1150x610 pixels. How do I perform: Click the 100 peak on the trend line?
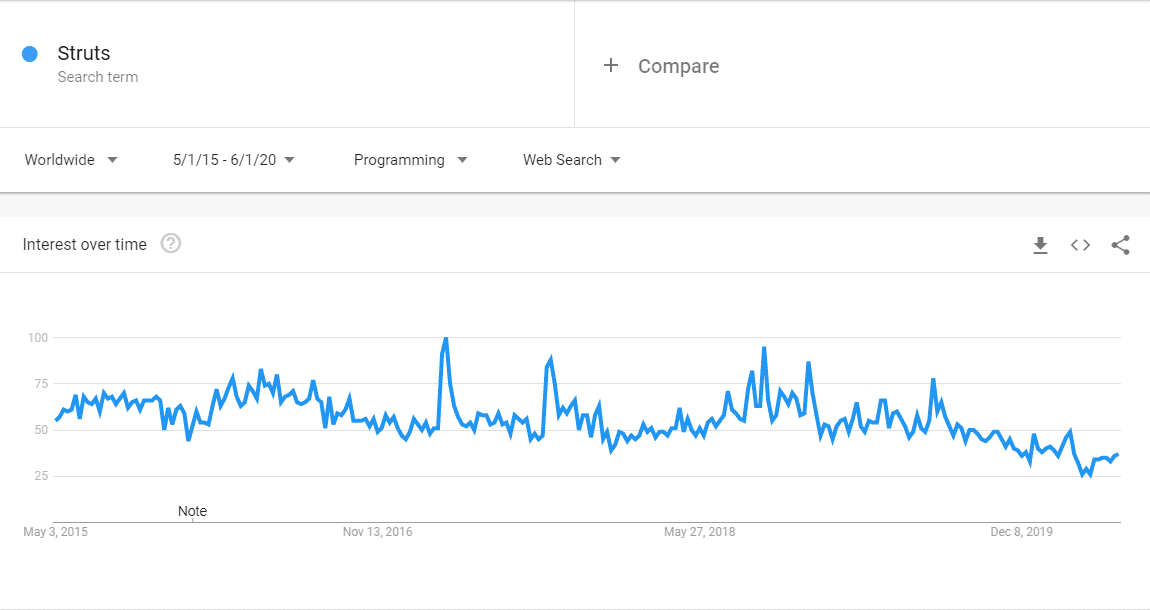coord(445,338)
